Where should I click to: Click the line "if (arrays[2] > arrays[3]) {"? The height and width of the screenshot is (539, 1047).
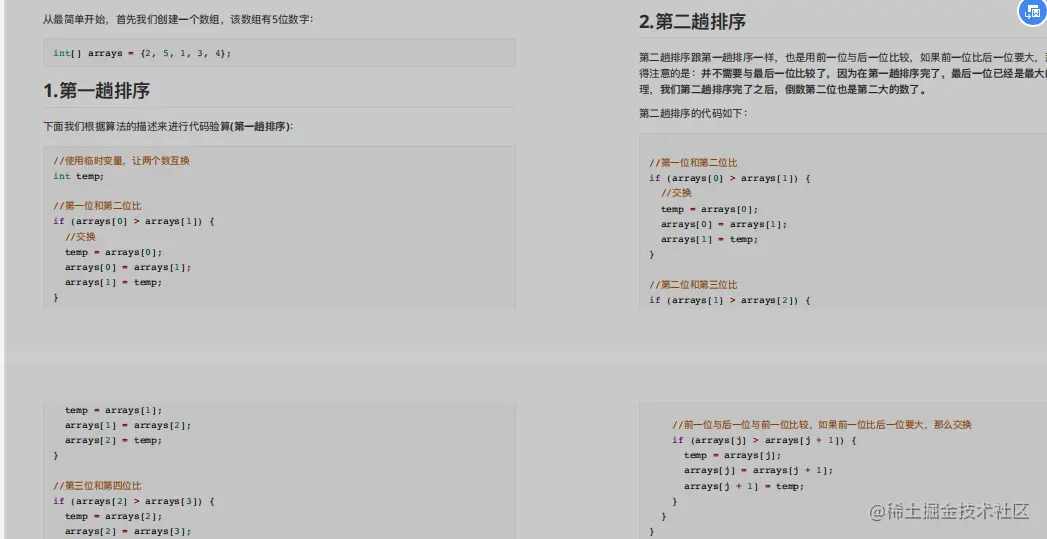pos(134,501)
